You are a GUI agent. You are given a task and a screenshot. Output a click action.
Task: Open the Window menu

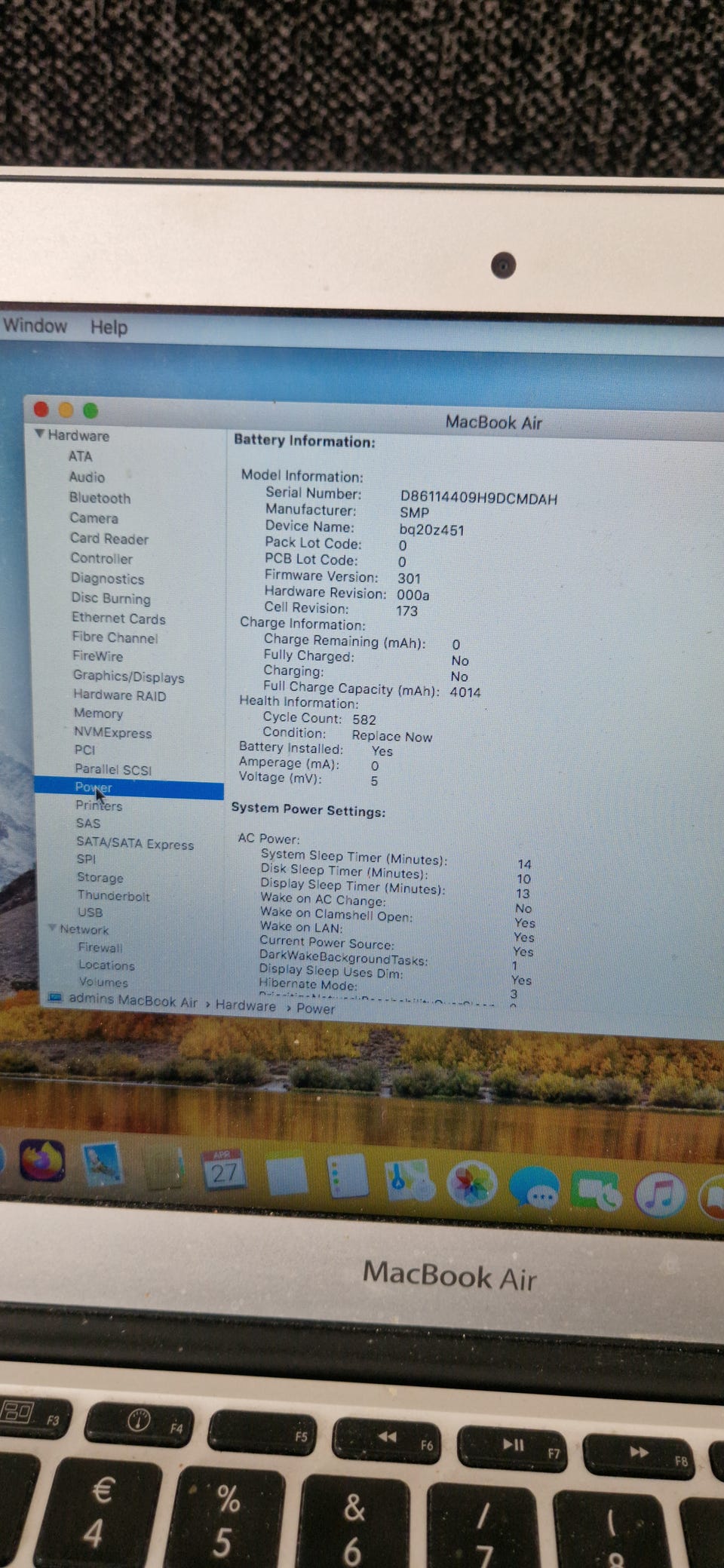pyautogui.click(x=35, y=326)
